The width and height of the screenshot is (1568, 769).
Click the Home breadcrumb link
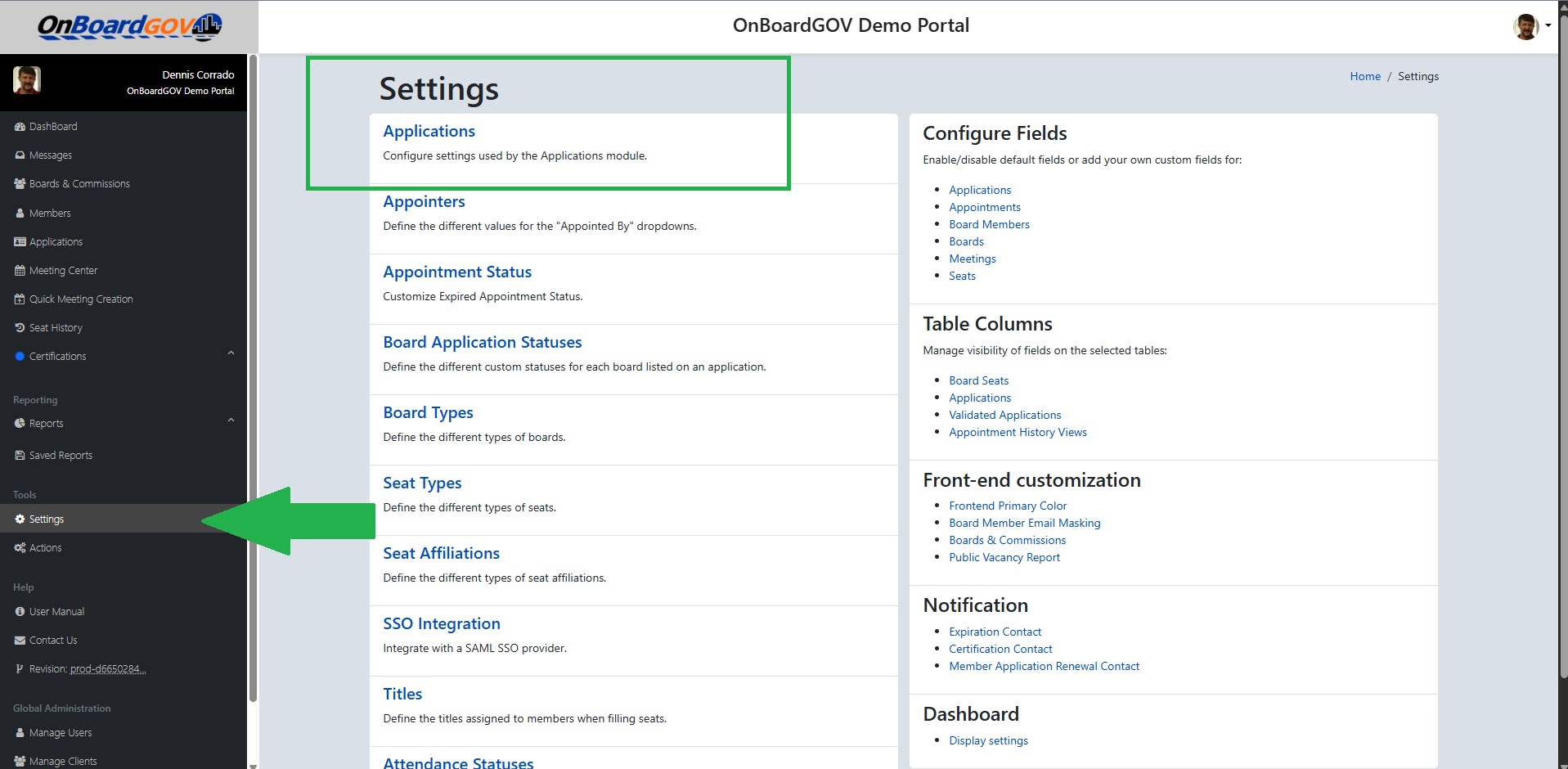click(x=1365, y=76)
